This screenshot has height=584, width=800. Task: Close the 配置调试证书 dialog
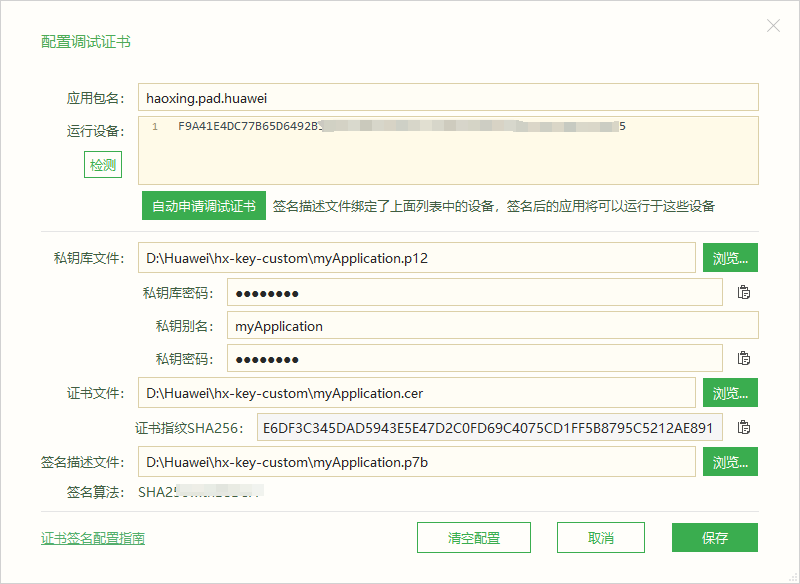[x=773, y=25]
